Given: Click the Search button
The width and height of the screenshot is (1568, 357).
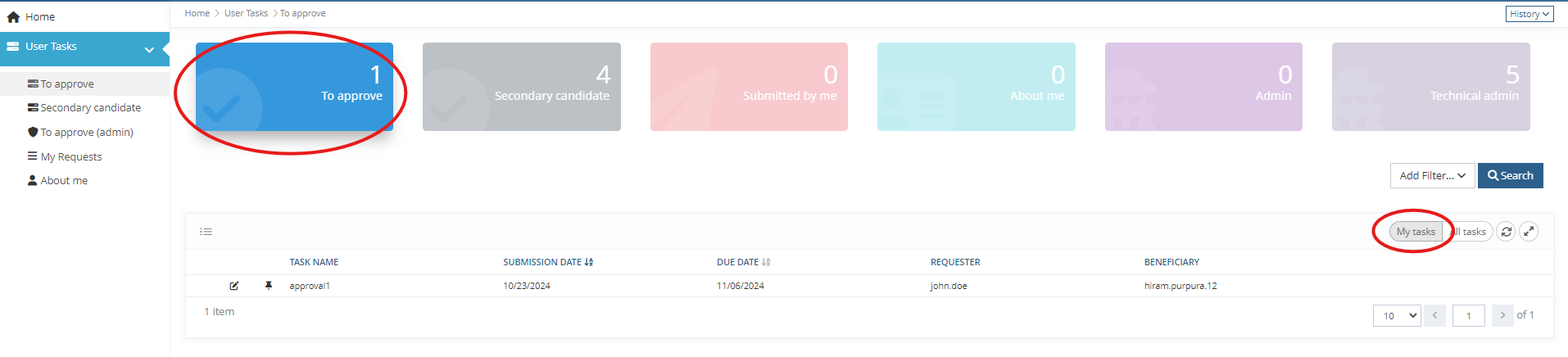Looking at the screenshot, I should [x=1510, y=175].
